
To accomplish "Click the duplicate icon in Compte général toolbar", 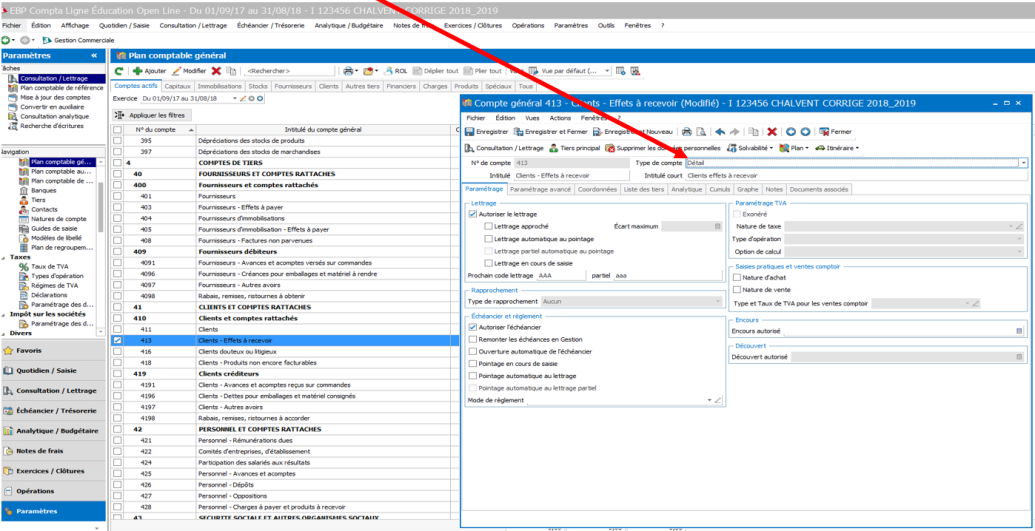I will tap(754, 131).
